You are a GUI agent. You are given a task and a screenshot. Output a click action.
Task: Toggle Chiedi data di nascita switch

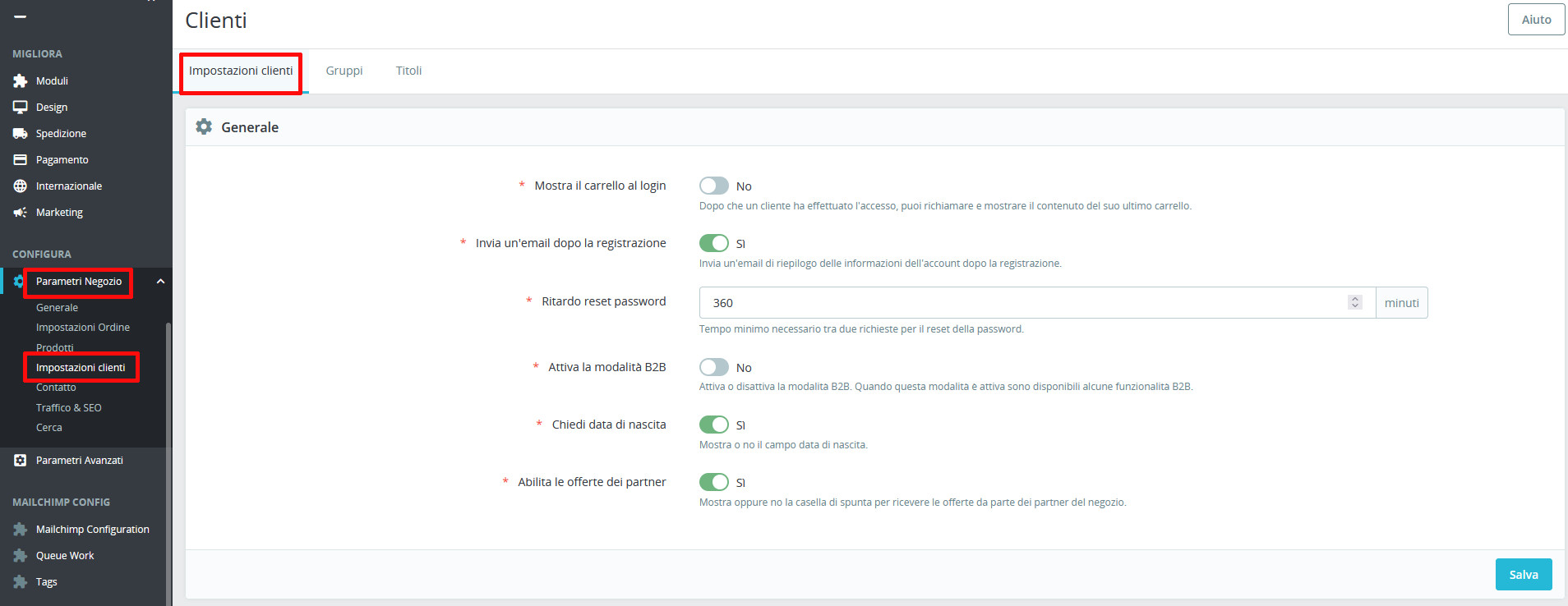point(714,425)
